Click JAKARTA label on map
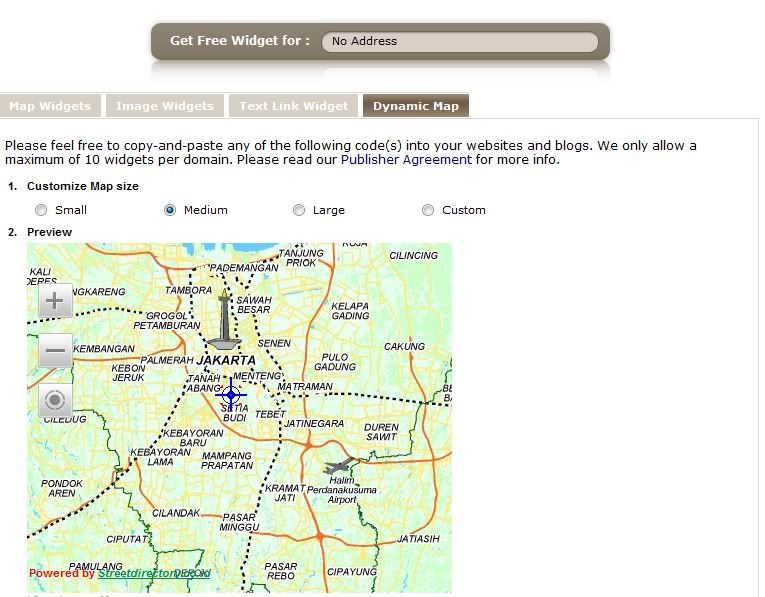The height and width of the screenshot is (597, 765). [226, 360]
